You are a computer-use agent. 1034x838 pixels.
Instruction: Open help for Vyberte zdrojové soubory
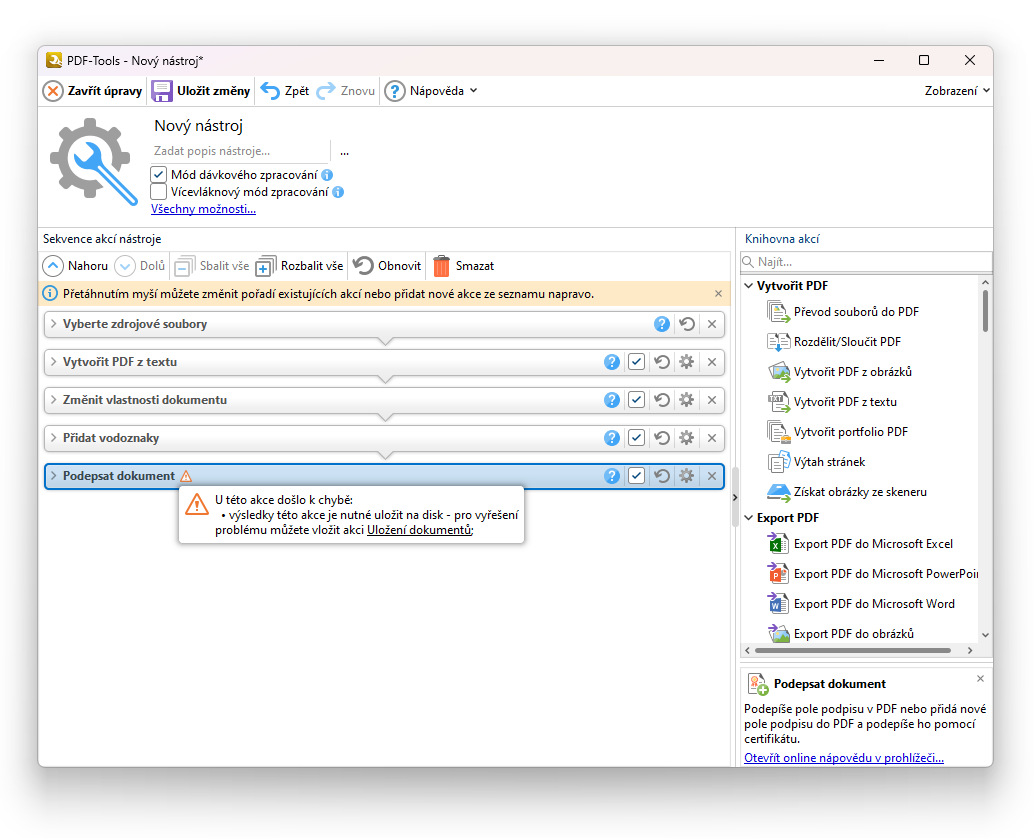(x=662, y=324)
